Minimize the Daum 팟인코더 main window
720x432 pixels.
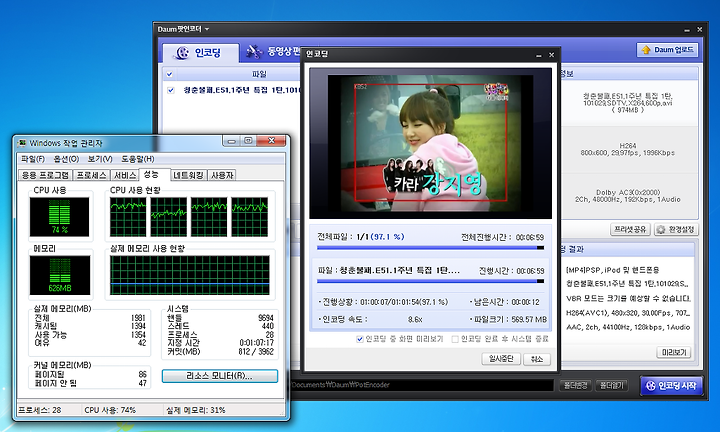pos(687,30)
